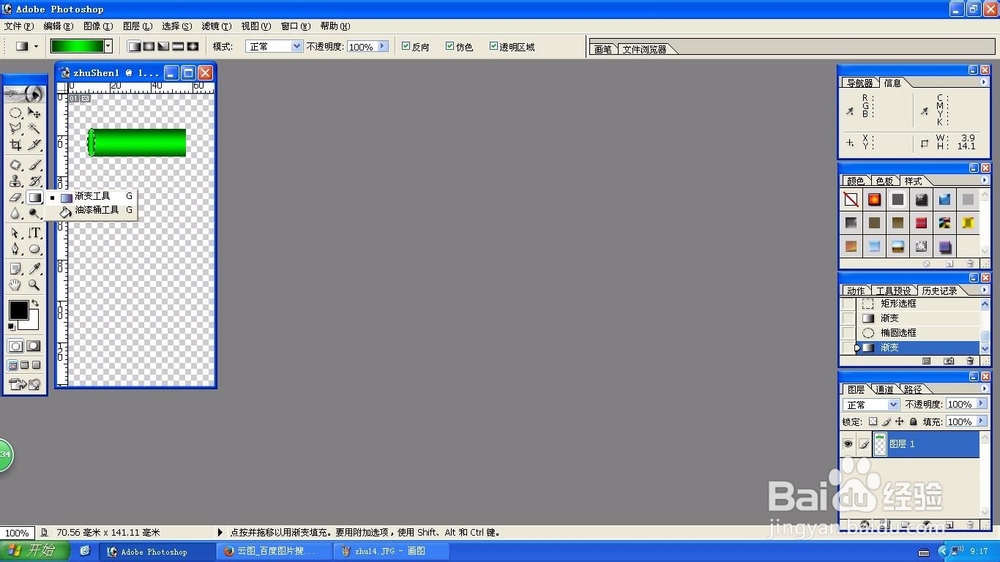Select the Burn/Dodge tool
Image resolution: width=1000 pixels, height=562 pixels.
point(34,214)
